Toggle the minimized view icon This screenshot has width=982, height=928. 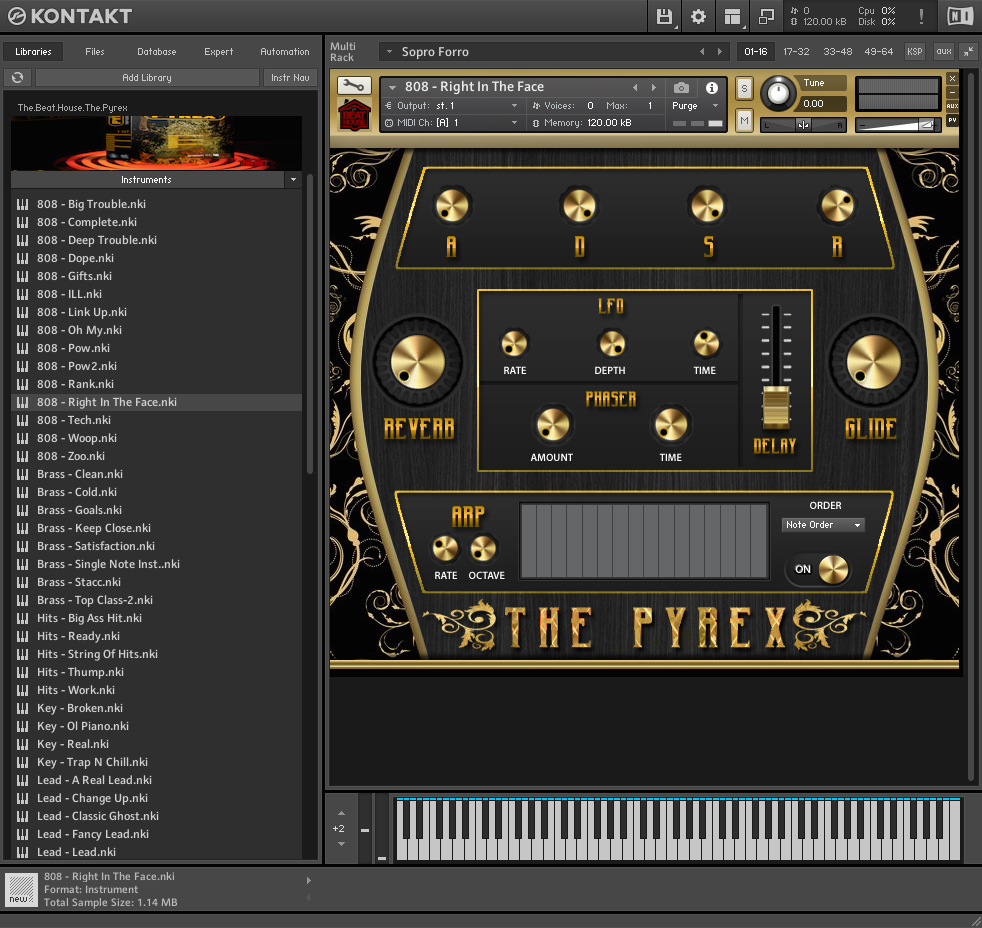pos(766,16)
